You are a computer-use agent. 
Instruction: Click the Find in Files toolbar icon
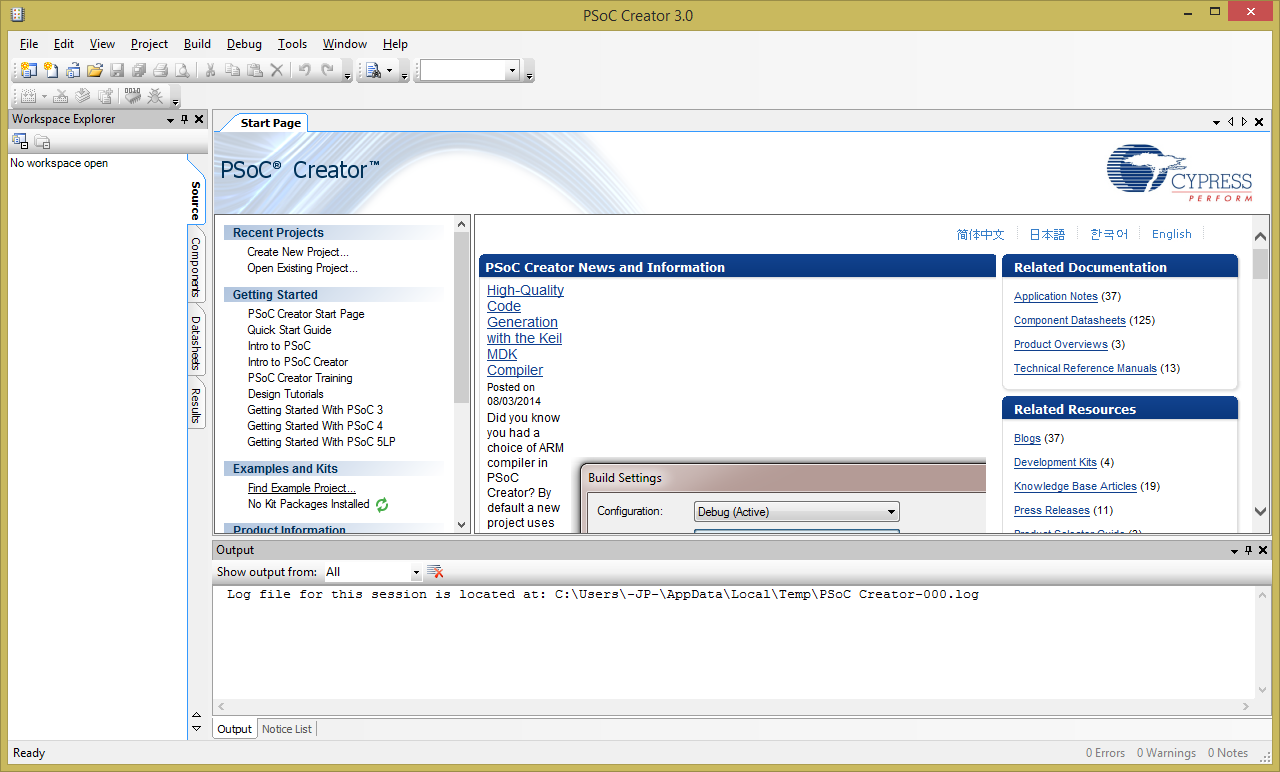(373, 70)
